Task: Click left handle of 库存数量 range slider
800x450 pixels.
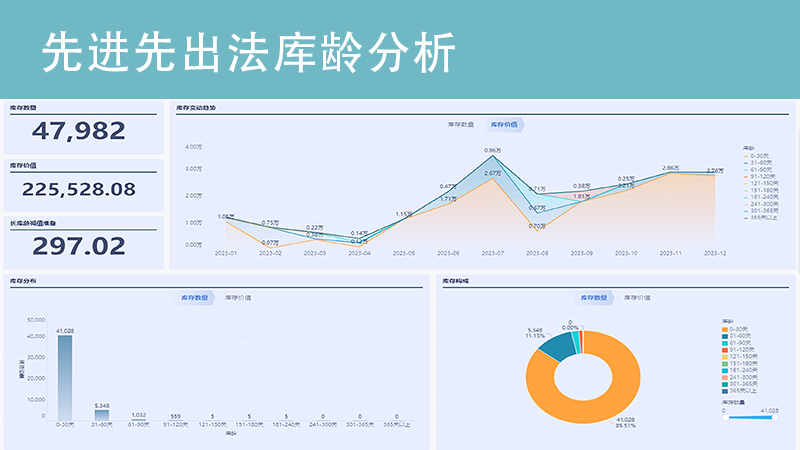Action: coord(726,417)
